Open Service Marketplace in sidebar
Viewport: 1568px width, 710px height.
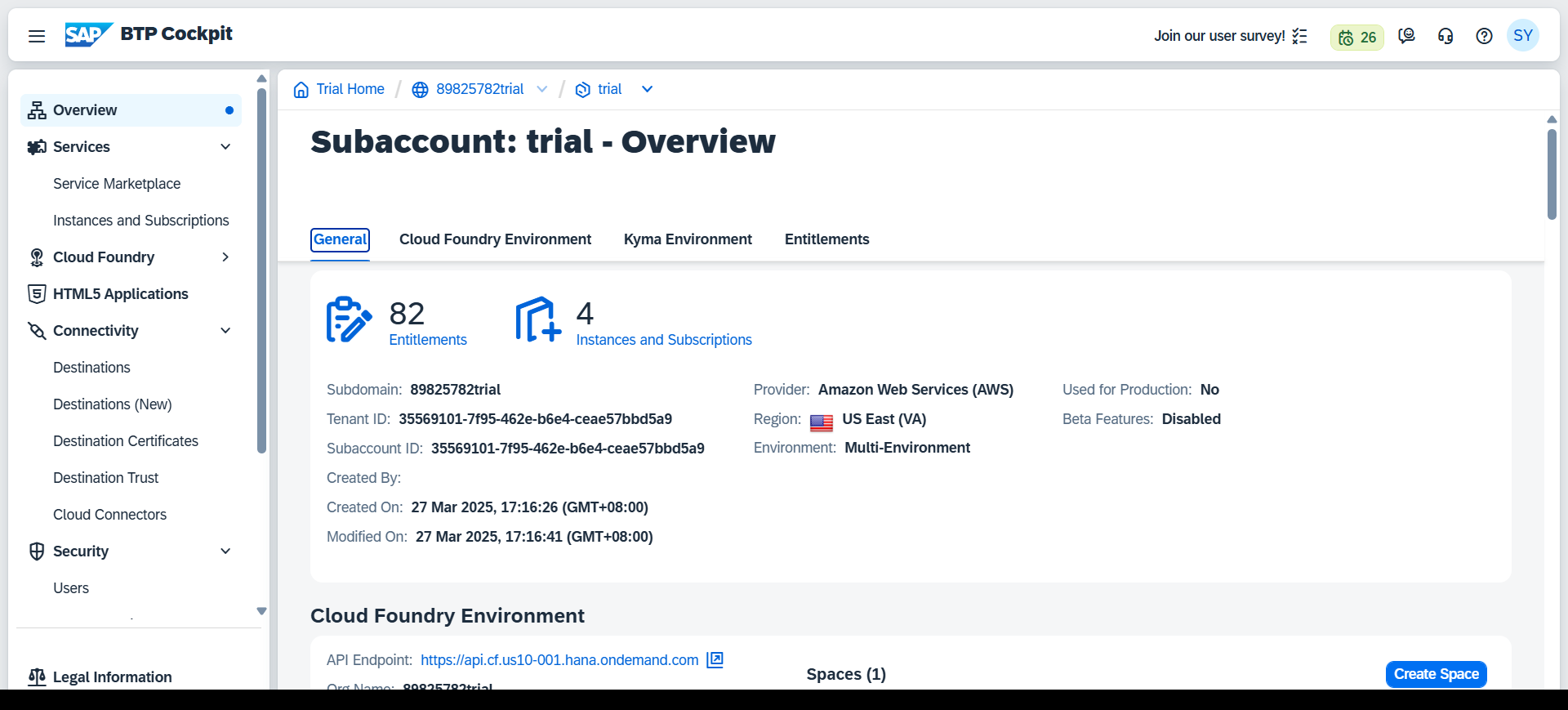(x=117, y=184)
